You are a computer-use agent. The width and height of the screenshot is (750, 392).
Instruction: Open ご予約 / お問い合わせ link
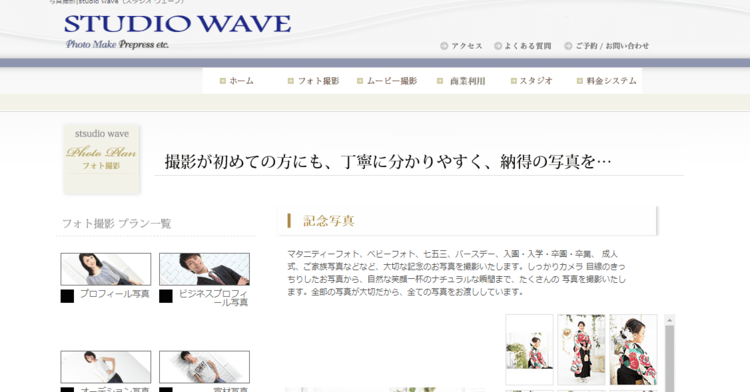click(612, 46)
